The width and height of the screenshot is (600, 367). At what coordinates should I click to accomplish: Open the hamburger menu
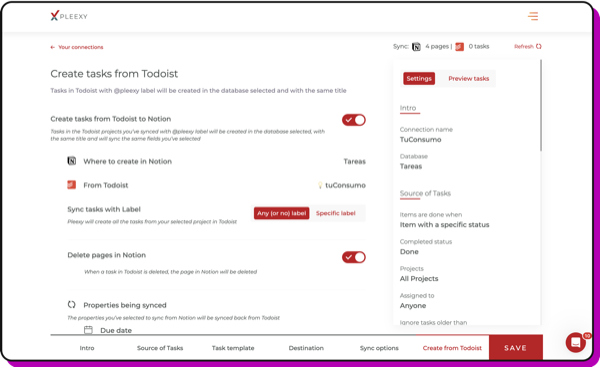click(533, 16)
